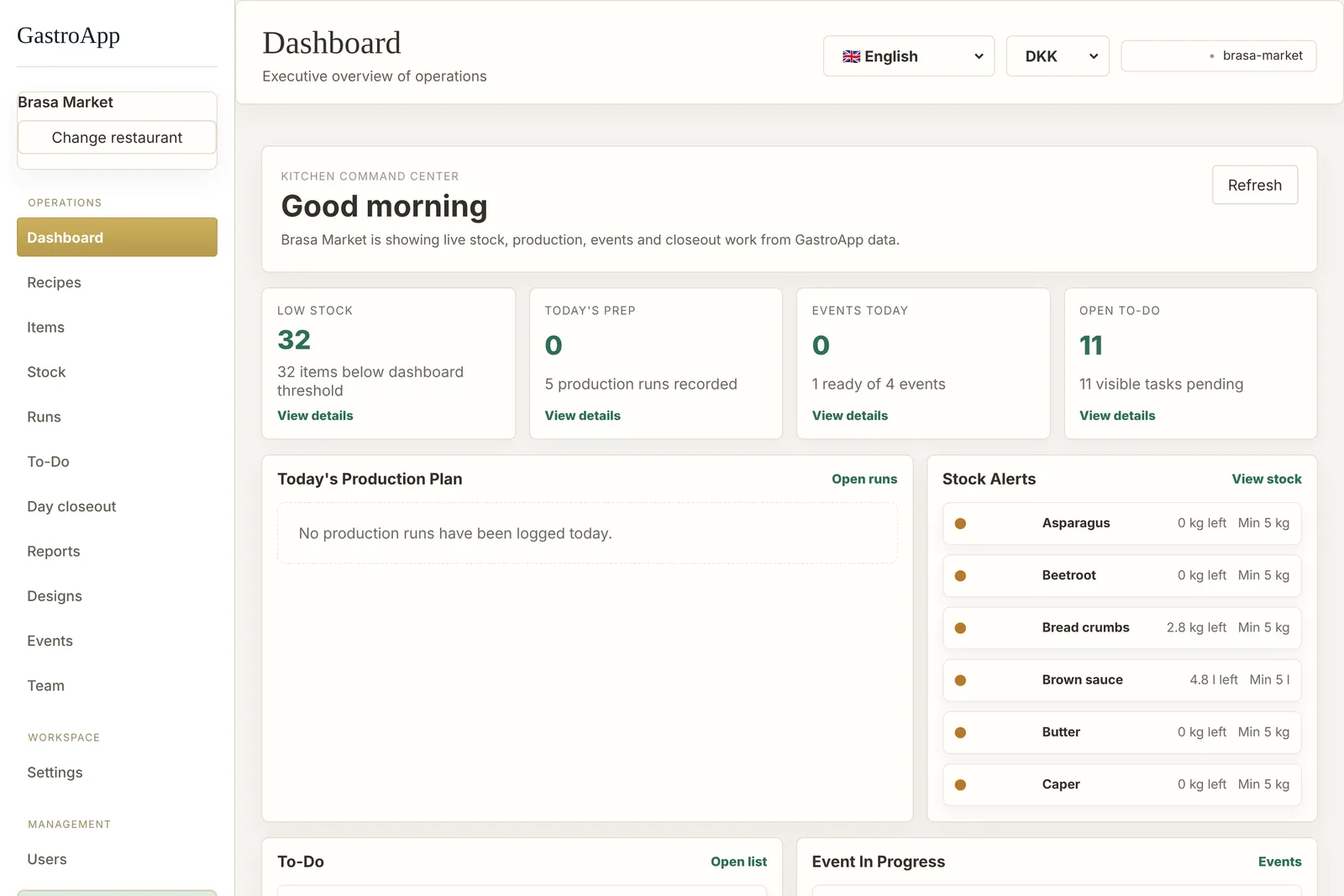Screen dimensions: 1344x896
Task: Click the Open runs link
Action: pyautogui.click(x=864, y=479)
